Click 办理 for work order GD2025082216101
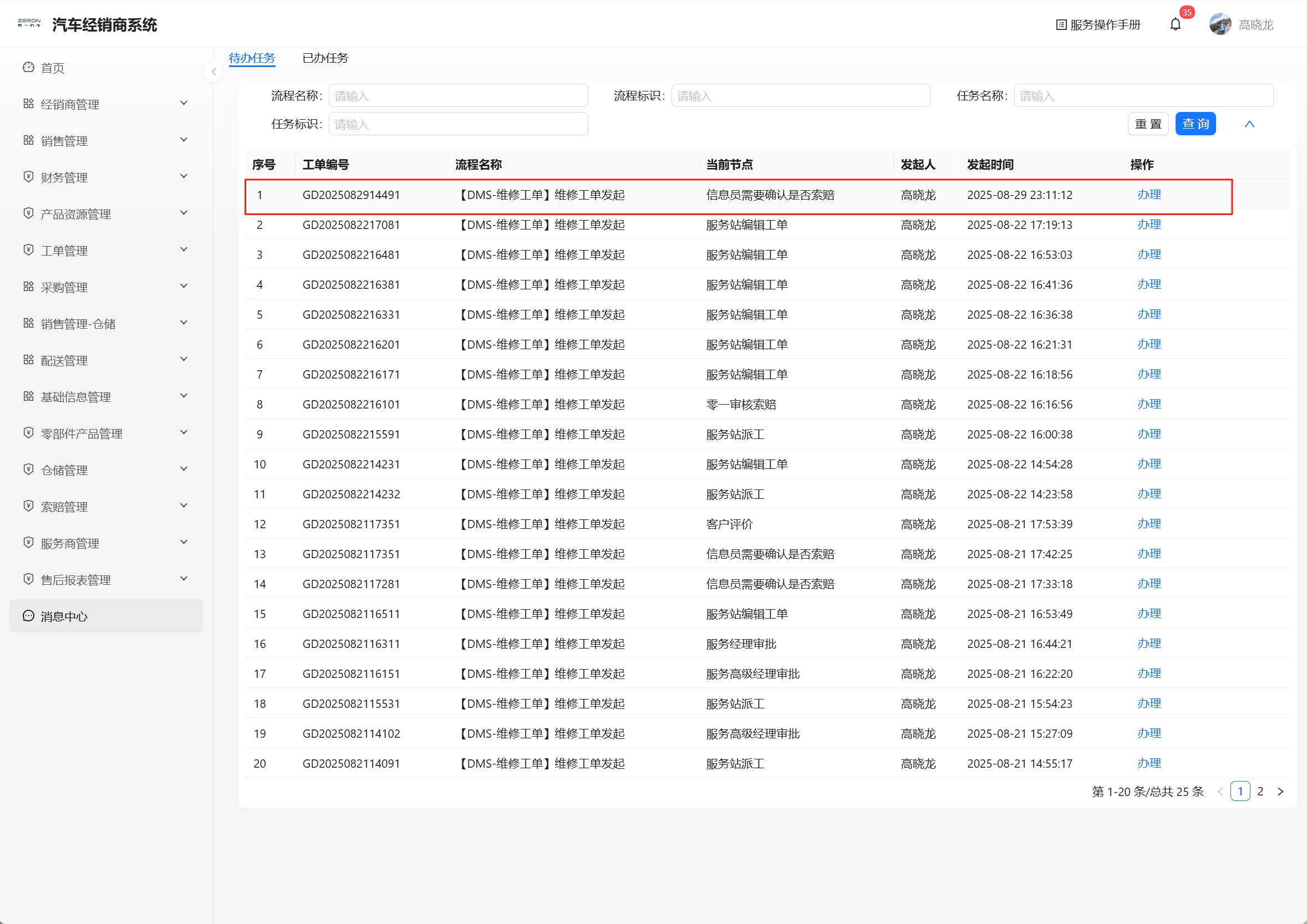Screen dimensions: 1307x924 tap(1149, 405)
